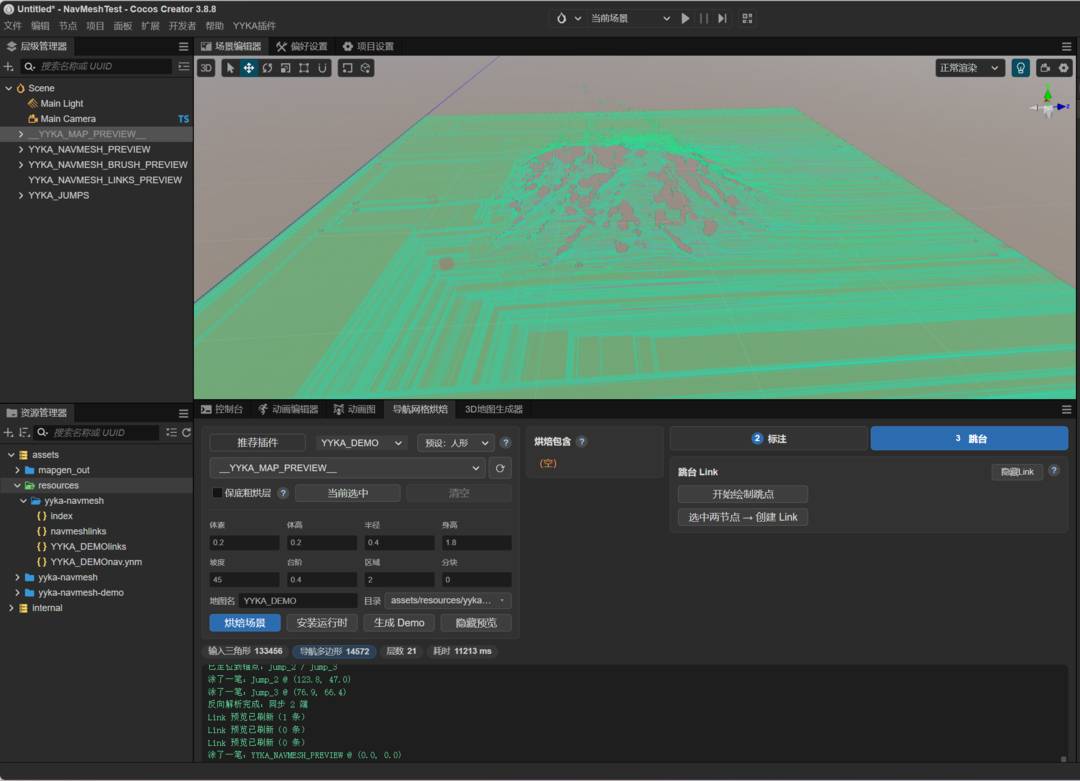The height and width of the screenshot is (781, 1080).
Task: Refresh the assets panel
Action: [186, 433]
